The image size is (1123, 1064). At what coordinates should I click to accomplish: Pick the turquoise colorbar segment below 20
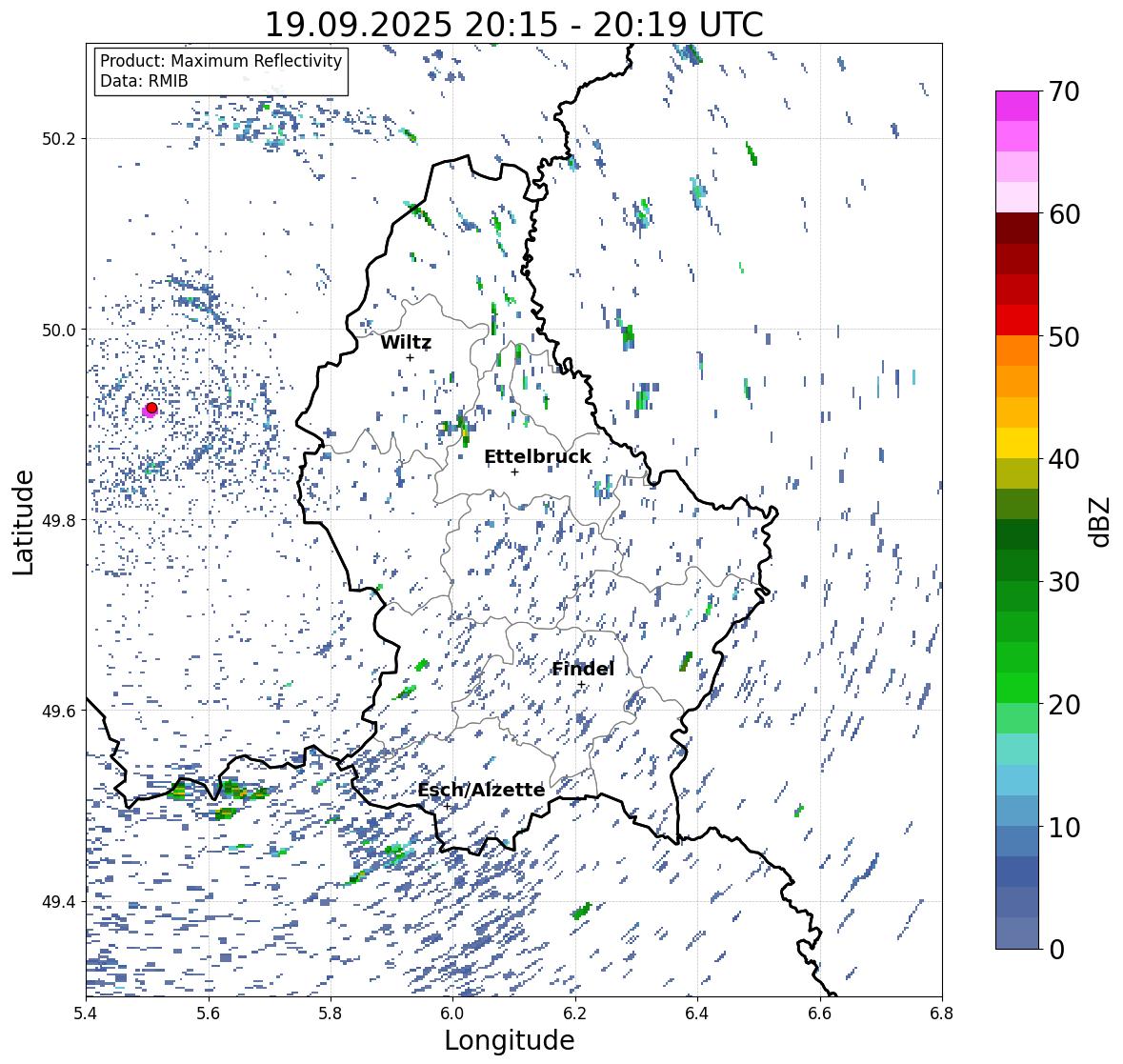tap(1017, 749)
